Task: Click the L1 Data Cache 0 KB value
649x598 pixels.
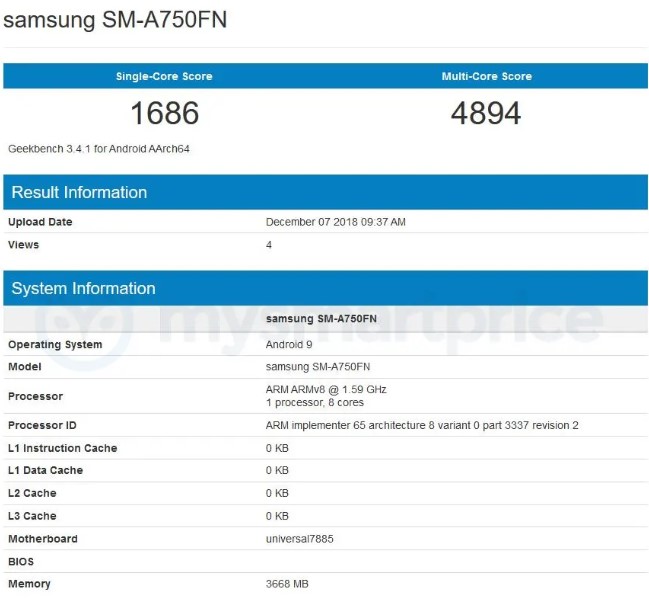Action: pyautogui.click(x=277, y=471)
